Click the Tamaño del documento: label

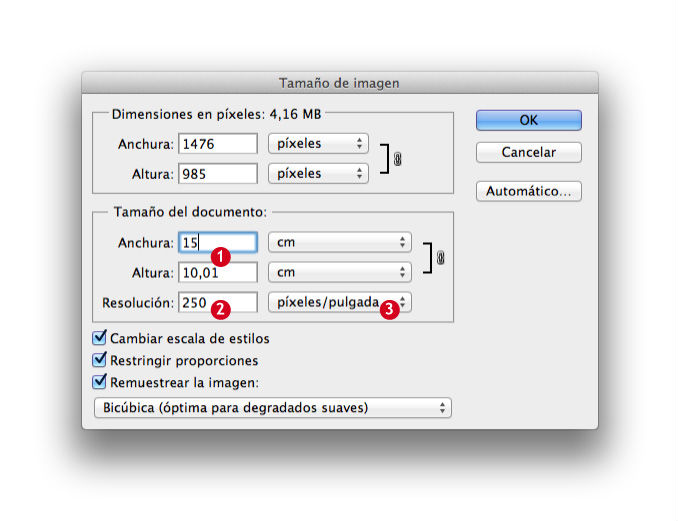point(190,212)
